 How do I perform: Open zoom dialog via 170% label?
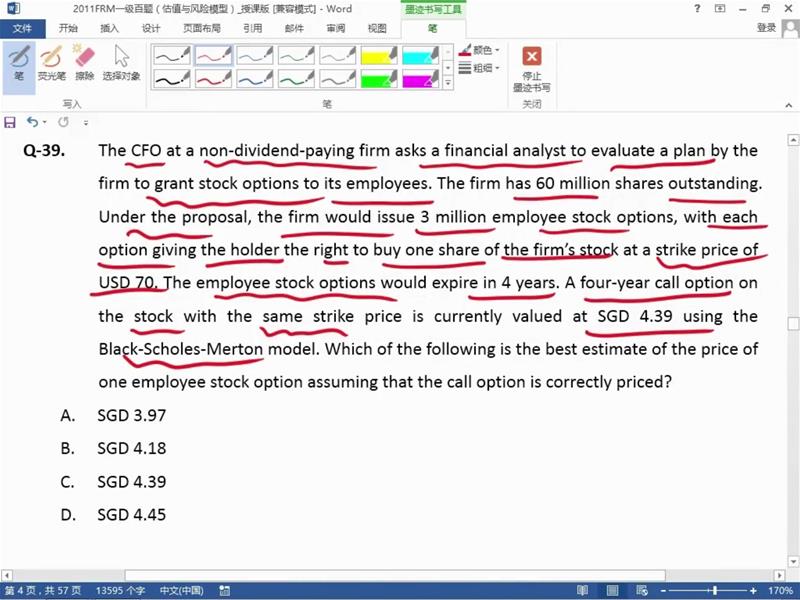pyautogui.click(x=780, y=591)
